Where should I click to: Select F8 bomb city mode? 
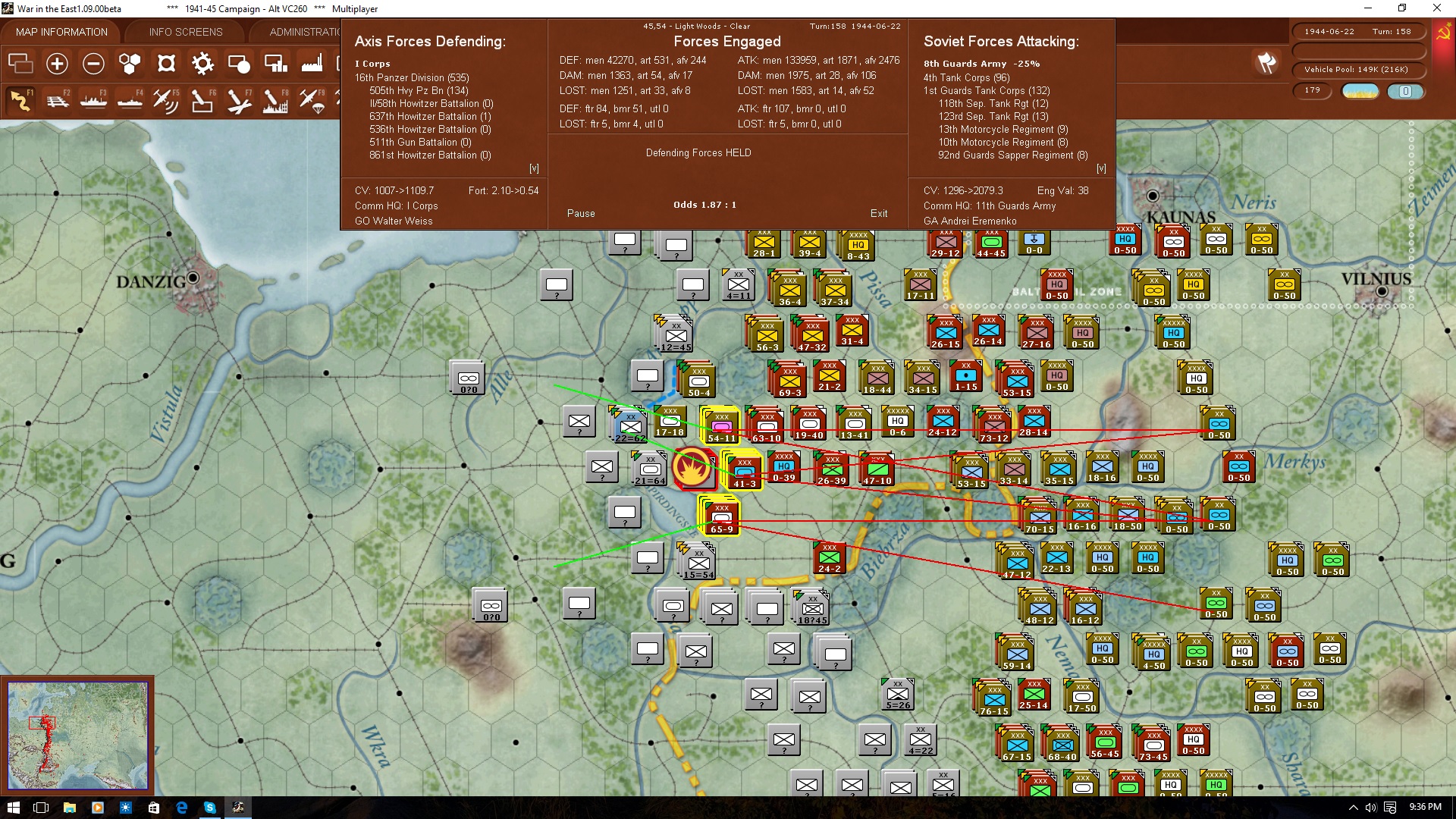coord(275,100)
